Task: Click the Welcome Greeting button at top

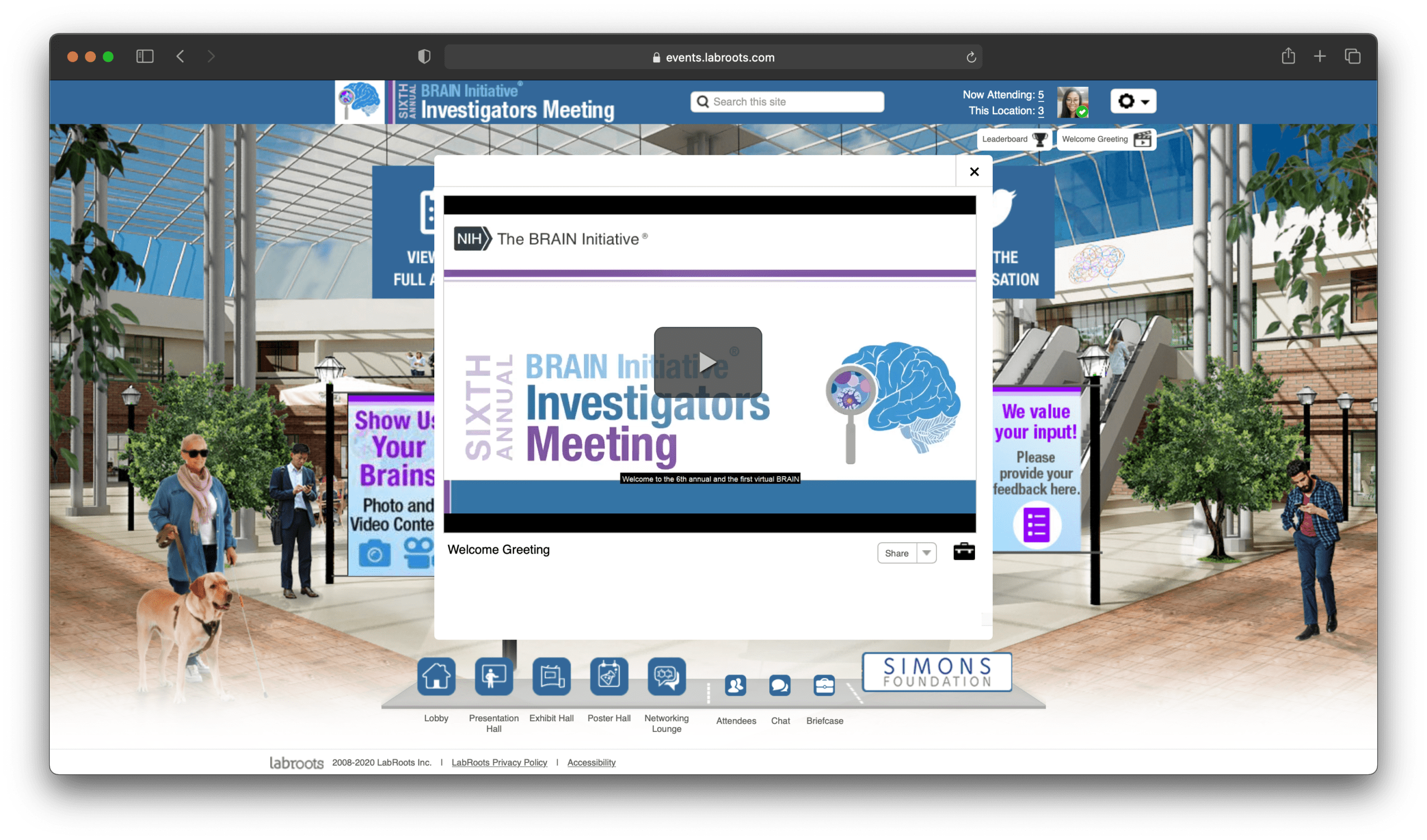Action: coord(1105,139)
